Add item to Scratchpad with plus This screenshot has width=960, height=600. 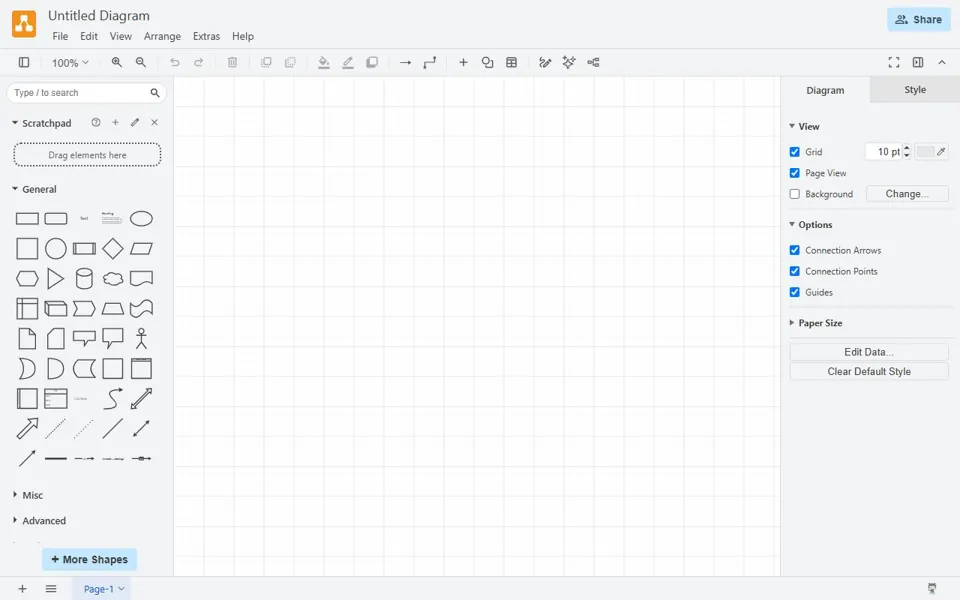[115, 122]
